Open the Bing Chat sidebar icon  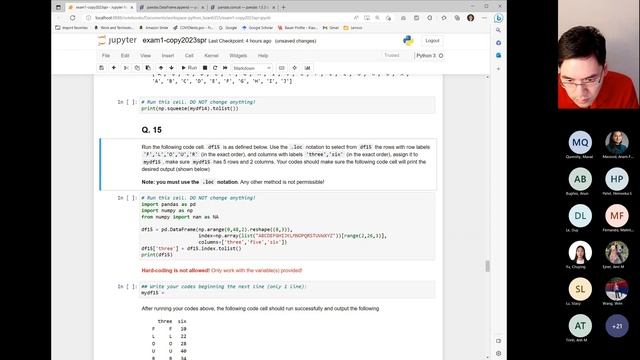498,18
